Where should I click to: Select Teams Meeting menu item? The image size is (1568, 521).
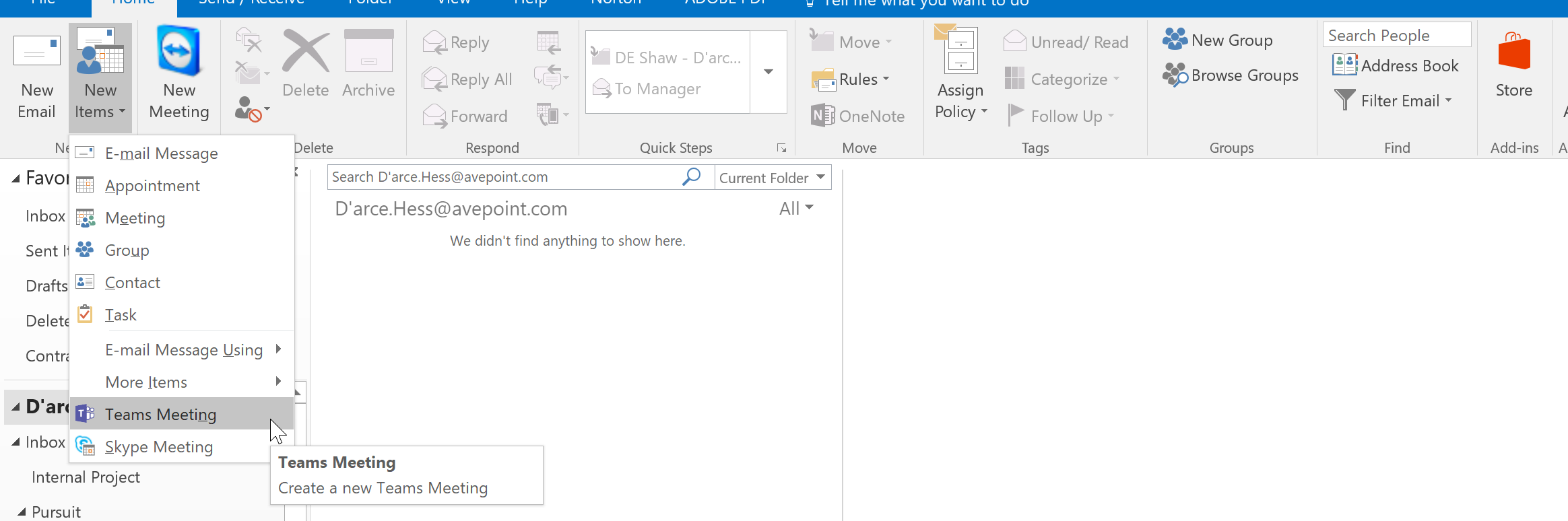click(182, 414)
